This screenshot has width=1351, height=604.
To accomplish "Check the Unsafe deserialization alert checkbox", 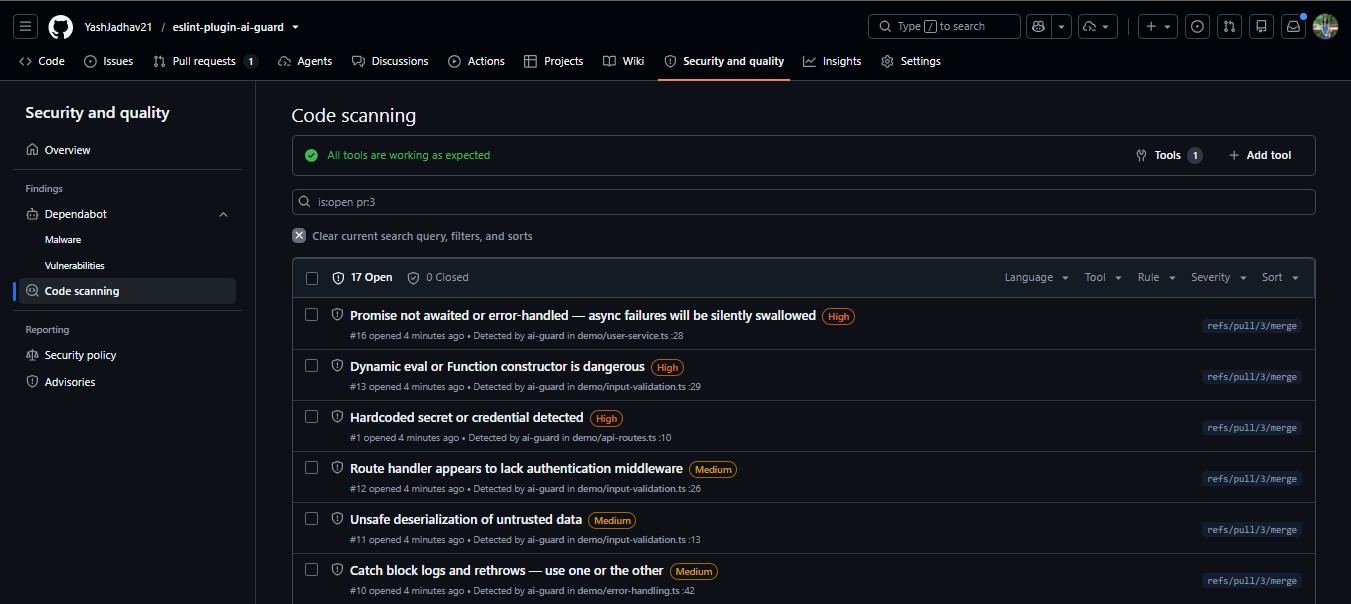I will click(x=311, y=518).
